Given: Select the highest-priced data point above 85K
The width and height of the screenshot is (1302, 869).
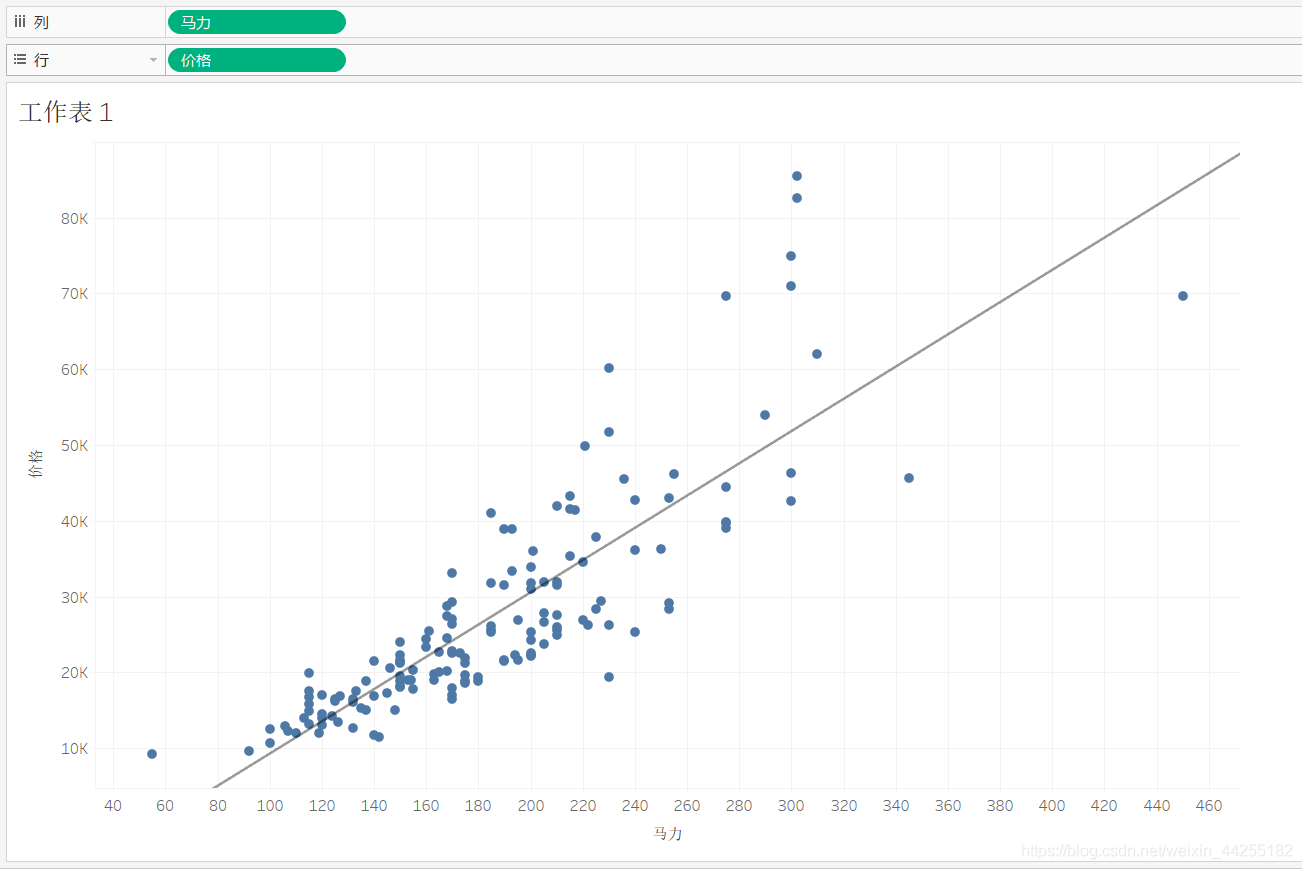Looking at the screenshot, I should click(797, 176).
